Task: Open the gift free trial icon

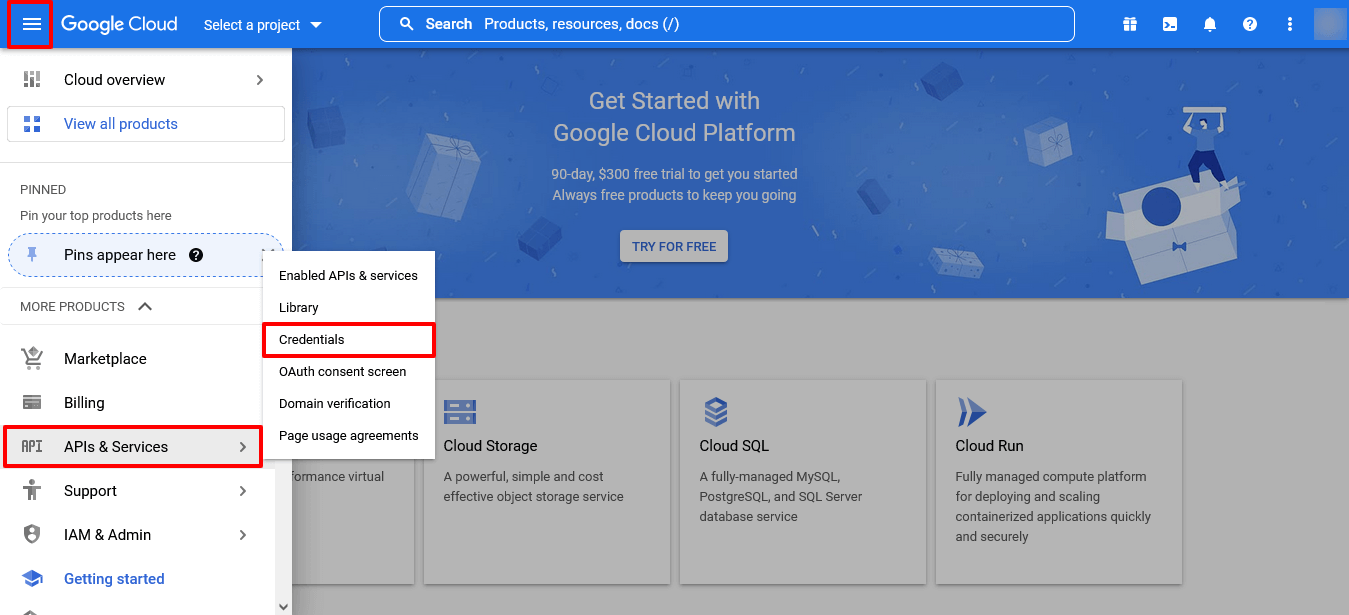Action: pyautogui.click(x=1130, y=24)
